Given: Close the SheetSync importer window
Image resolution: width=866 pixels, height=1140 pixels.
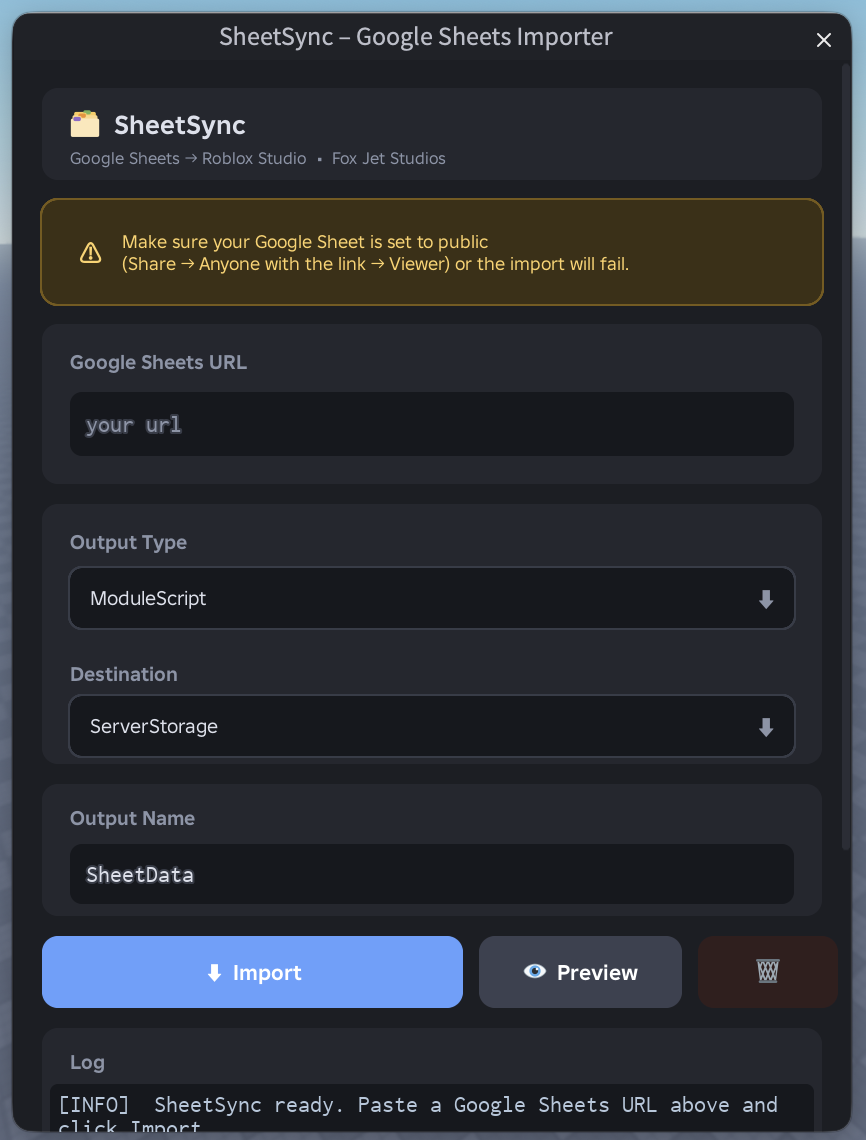Looking at the screenshot, I should point(824,40).
